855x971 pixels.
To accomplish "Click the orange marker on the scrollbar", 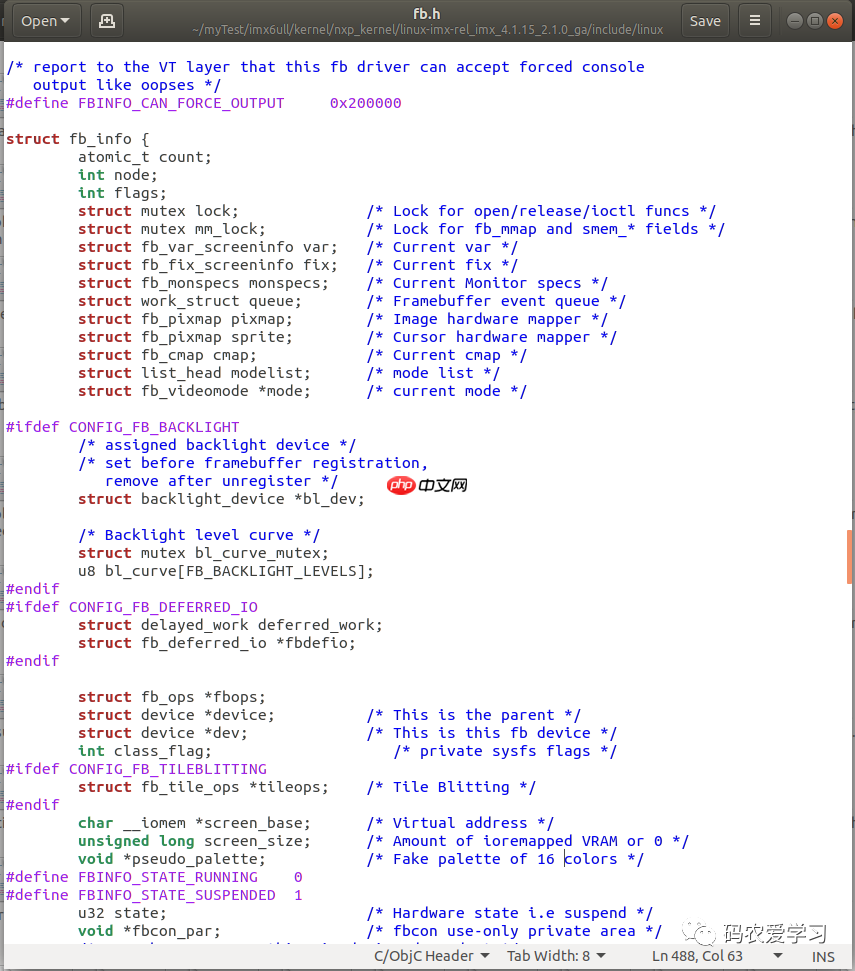I will 850,556.
